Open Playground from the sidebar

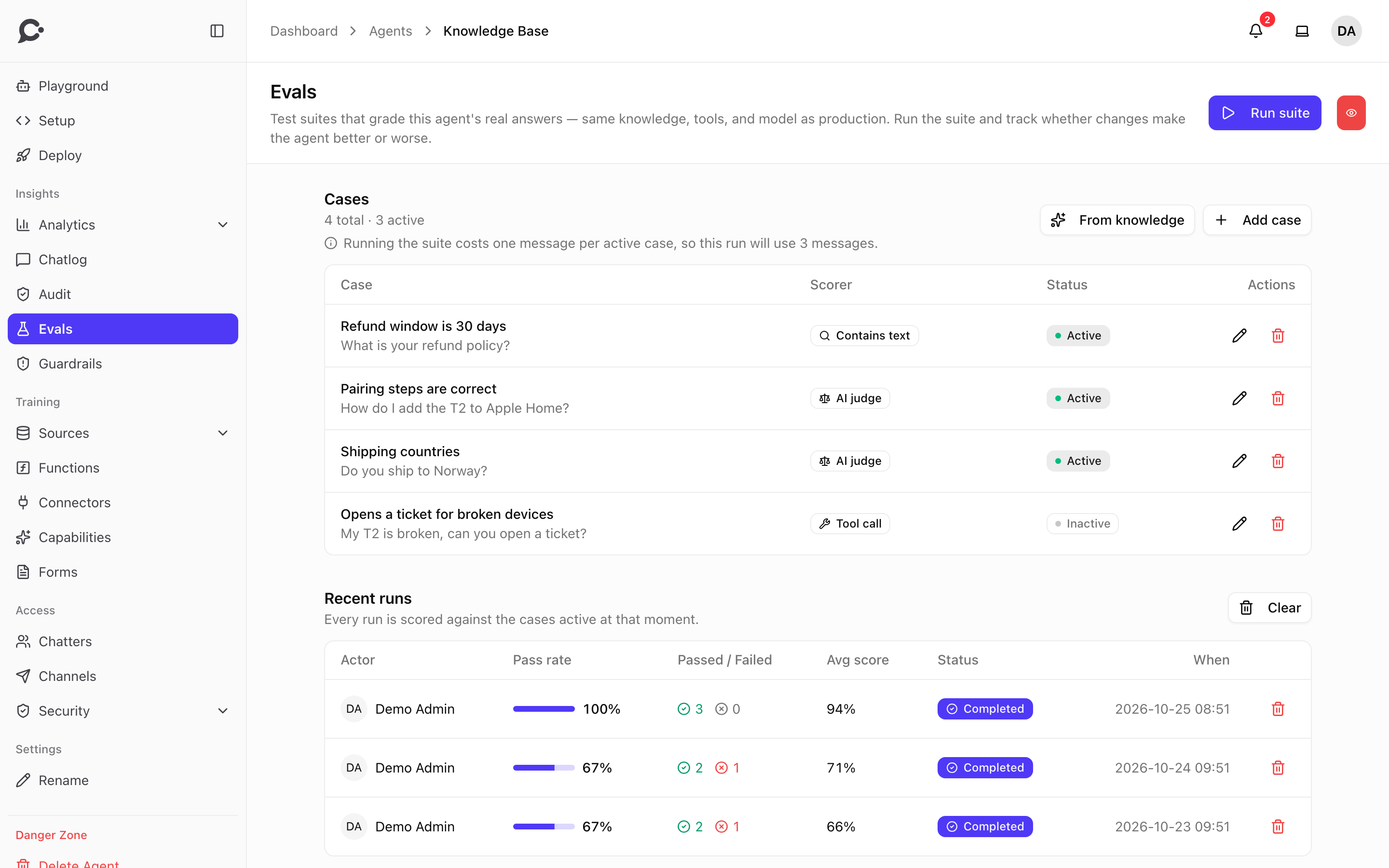[x=123, y=86]
